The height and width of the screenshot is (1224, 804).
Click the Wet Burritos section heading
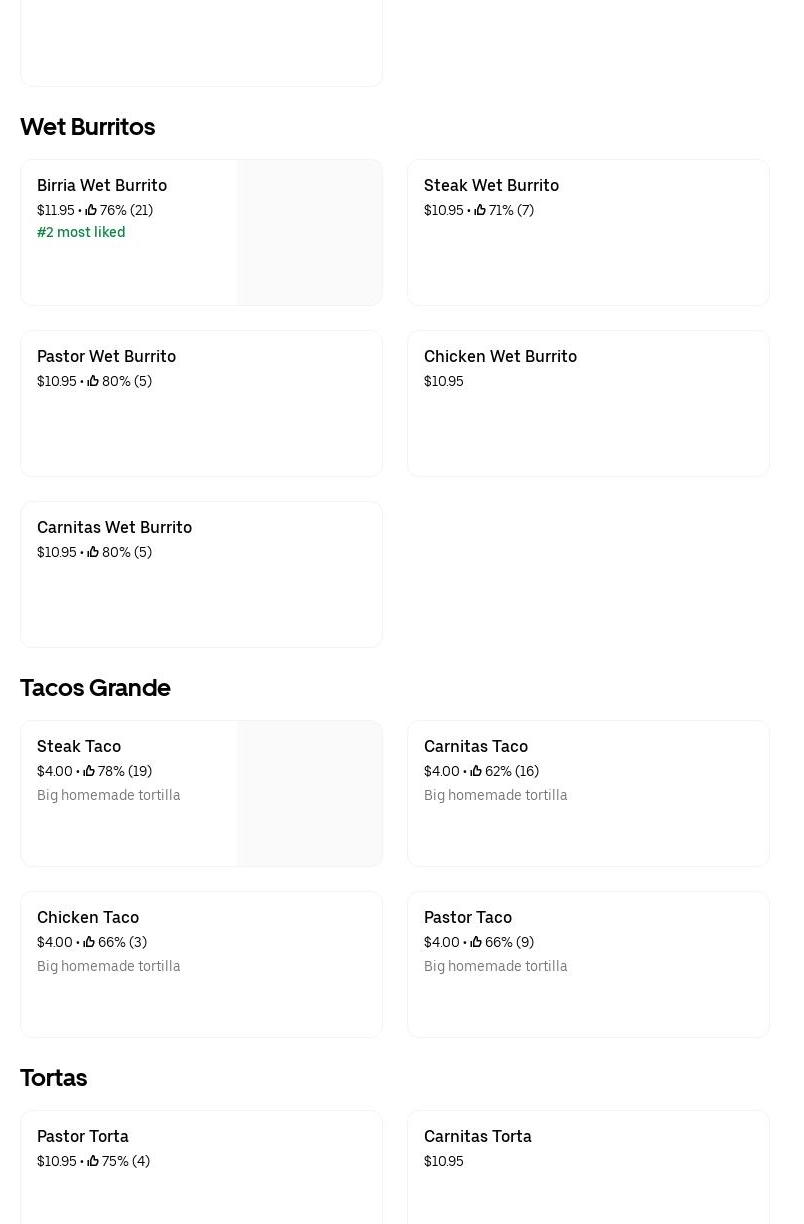coord(88,127)
